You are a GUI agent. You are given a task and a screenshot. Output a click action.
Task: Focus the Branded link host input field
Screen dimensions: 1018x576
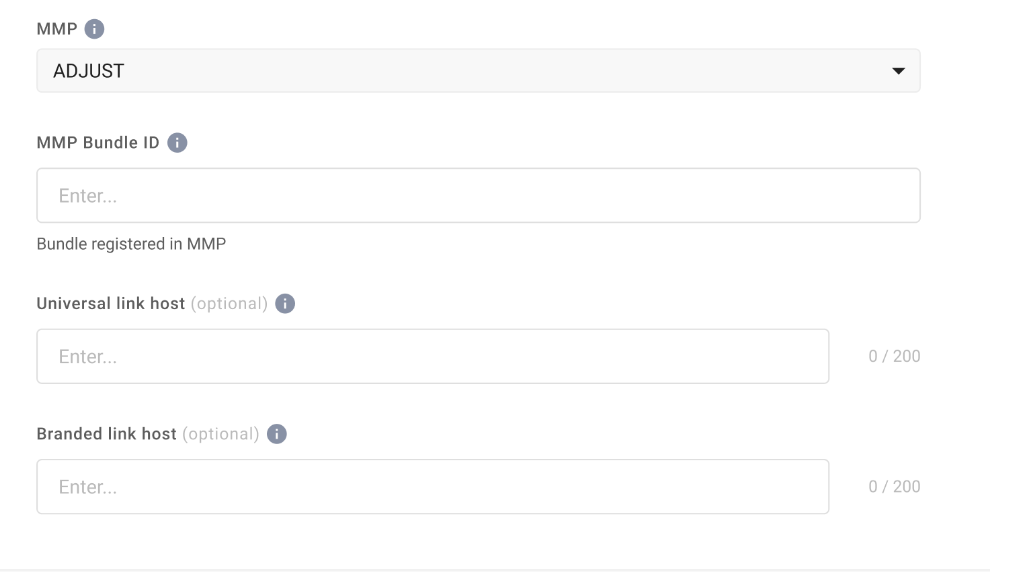pyautogui.click(x=432, y=487)
